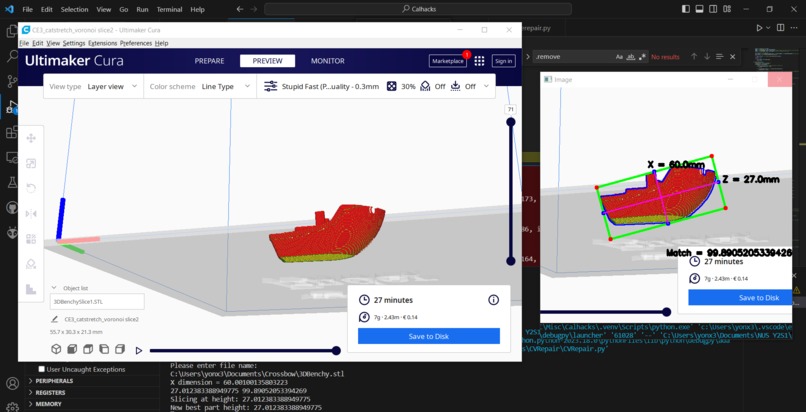The width and height of the screenshot is (806, 412).
Task: Open VS Code Search in activity bar
Action: click(11, 57)
